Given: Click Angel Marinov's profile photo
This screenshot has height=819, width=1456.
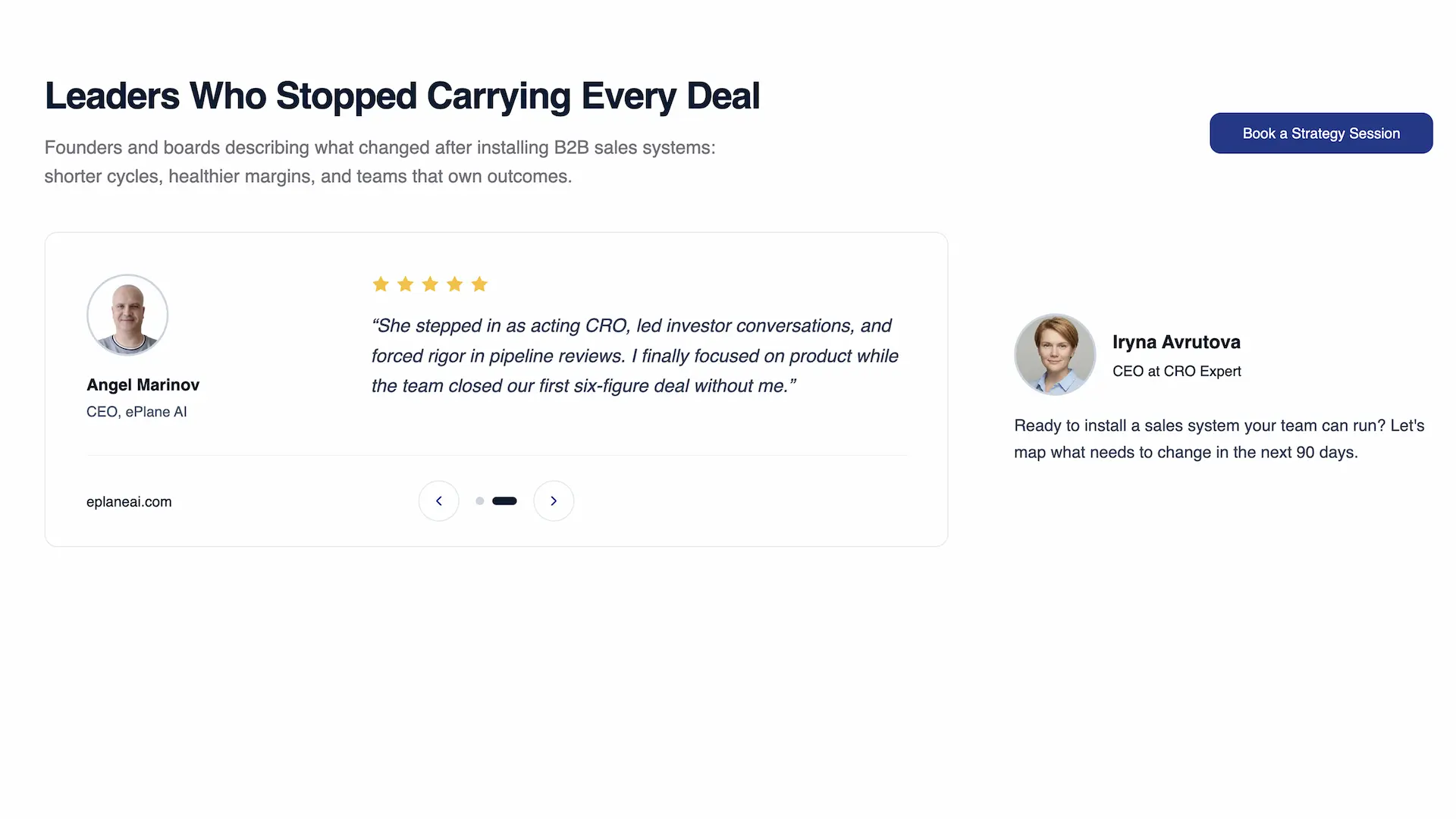Looking at the screenshot, I should tap(127, 315).
